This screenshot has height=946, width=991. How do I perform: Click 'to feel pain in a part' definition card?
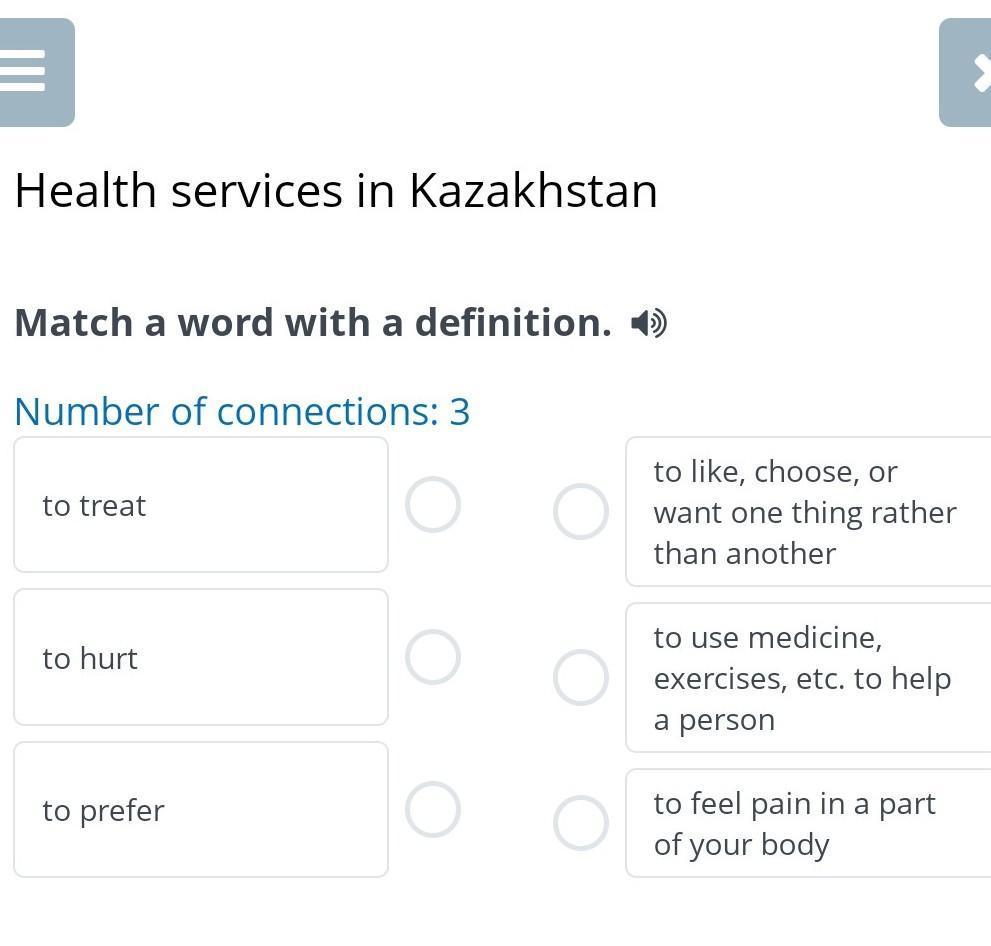point(805,824)
